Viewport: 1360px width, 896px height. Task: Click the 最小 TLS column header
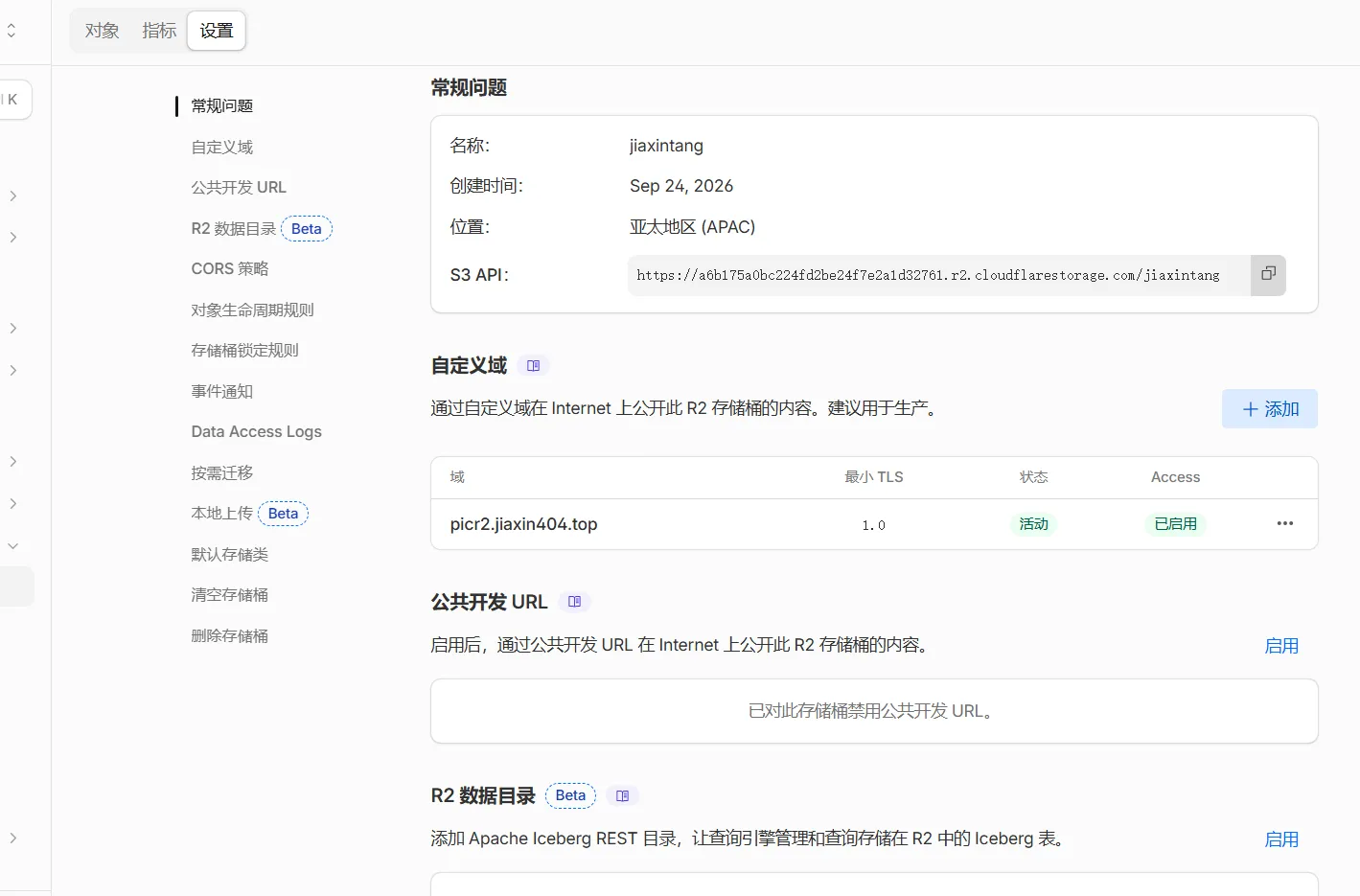tap(874, 477)
